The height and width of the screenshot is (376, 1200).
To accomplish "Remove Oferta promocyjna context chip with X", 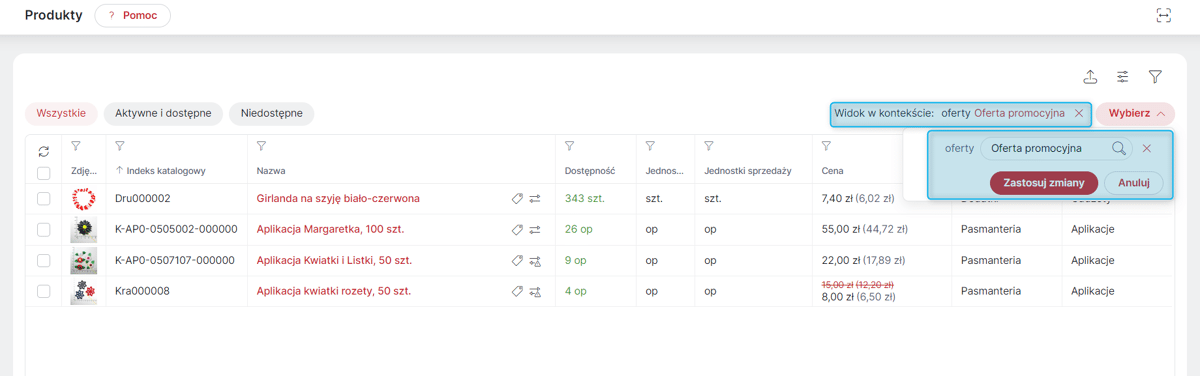I will (1079, 114).
